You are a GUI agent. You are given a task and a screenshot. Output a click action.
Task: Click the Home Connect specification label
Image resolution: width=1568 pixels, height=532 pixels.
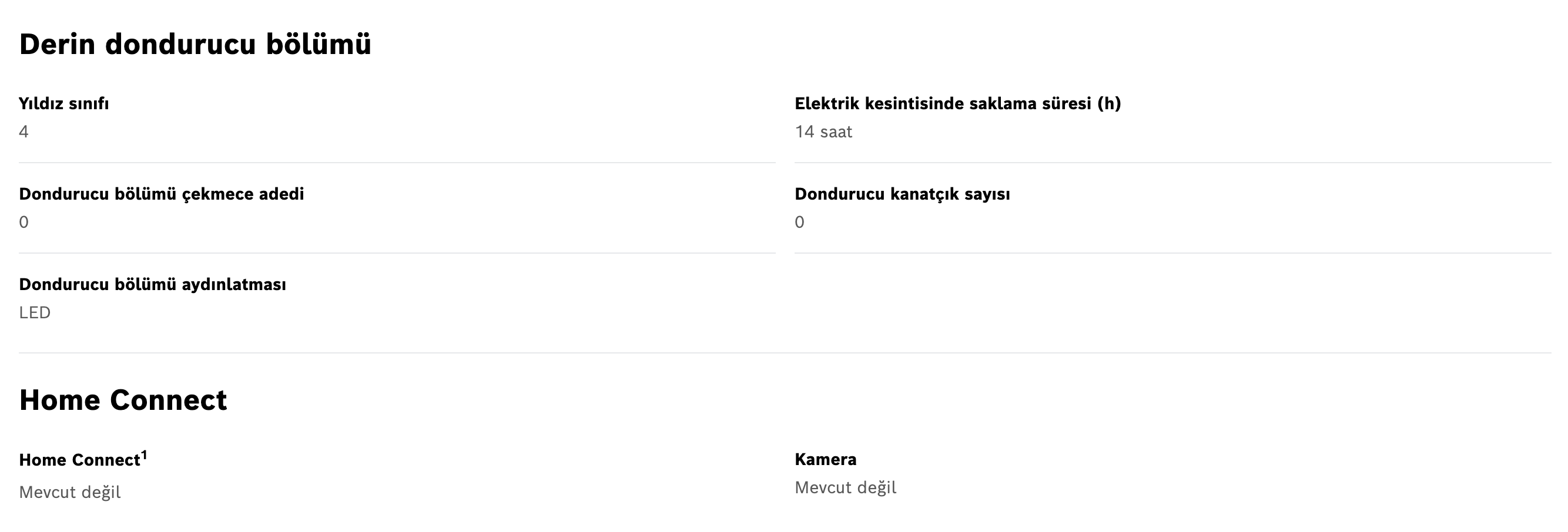pos(80,460)
